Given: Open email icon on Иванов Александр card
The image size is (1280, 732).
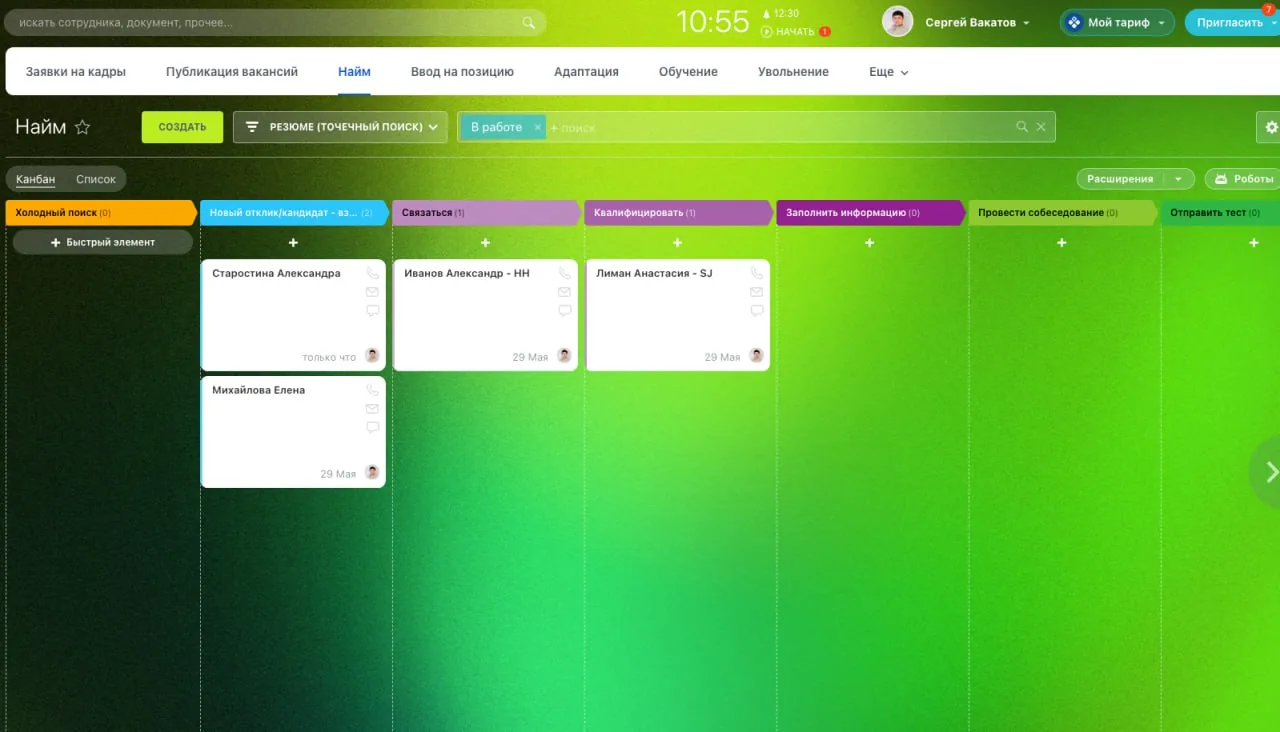Looking at the screenshot, I should [564, 292].
